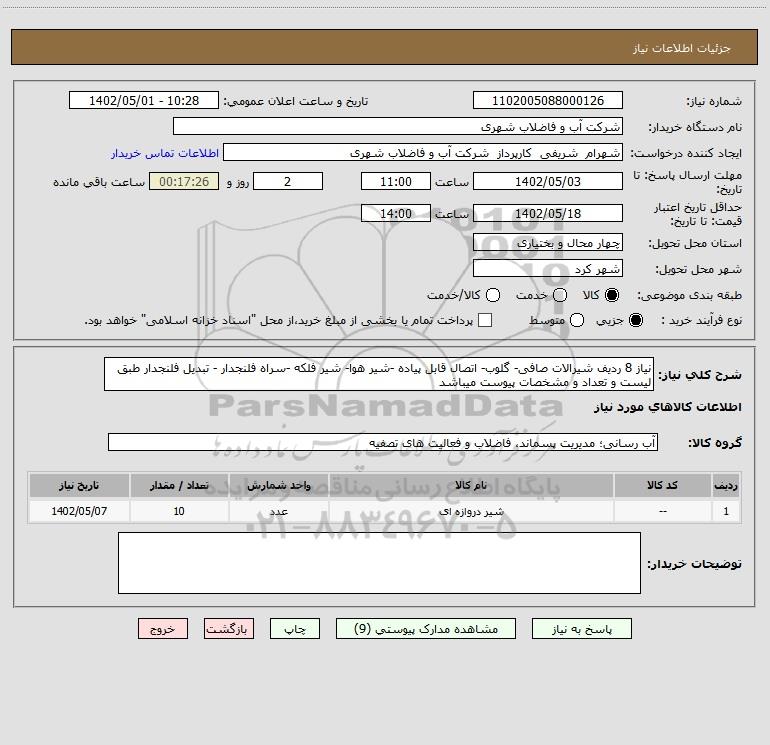This screenshot has width=770, height=745.
Task: Click the buyer organization name field
Action: [398, 126]
